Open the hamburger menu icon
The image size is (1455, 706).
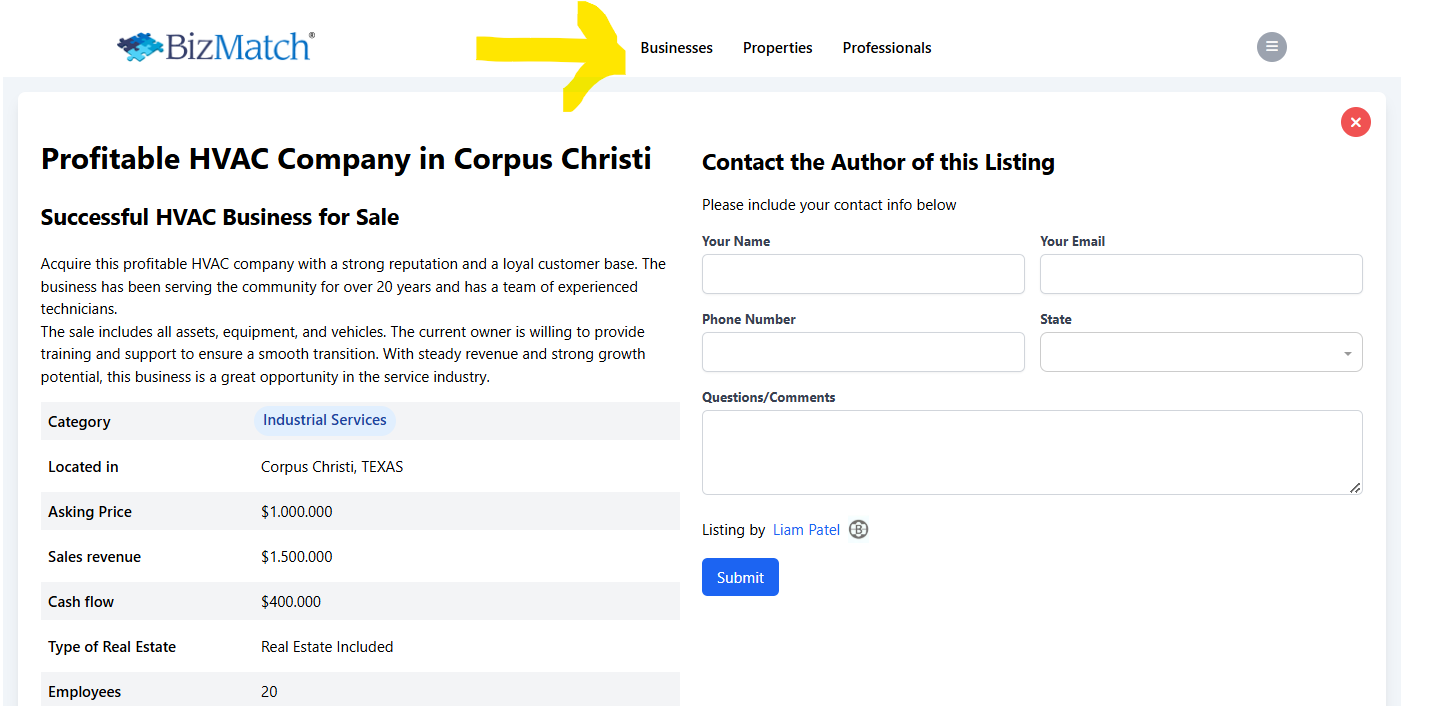click(1271, 47)
